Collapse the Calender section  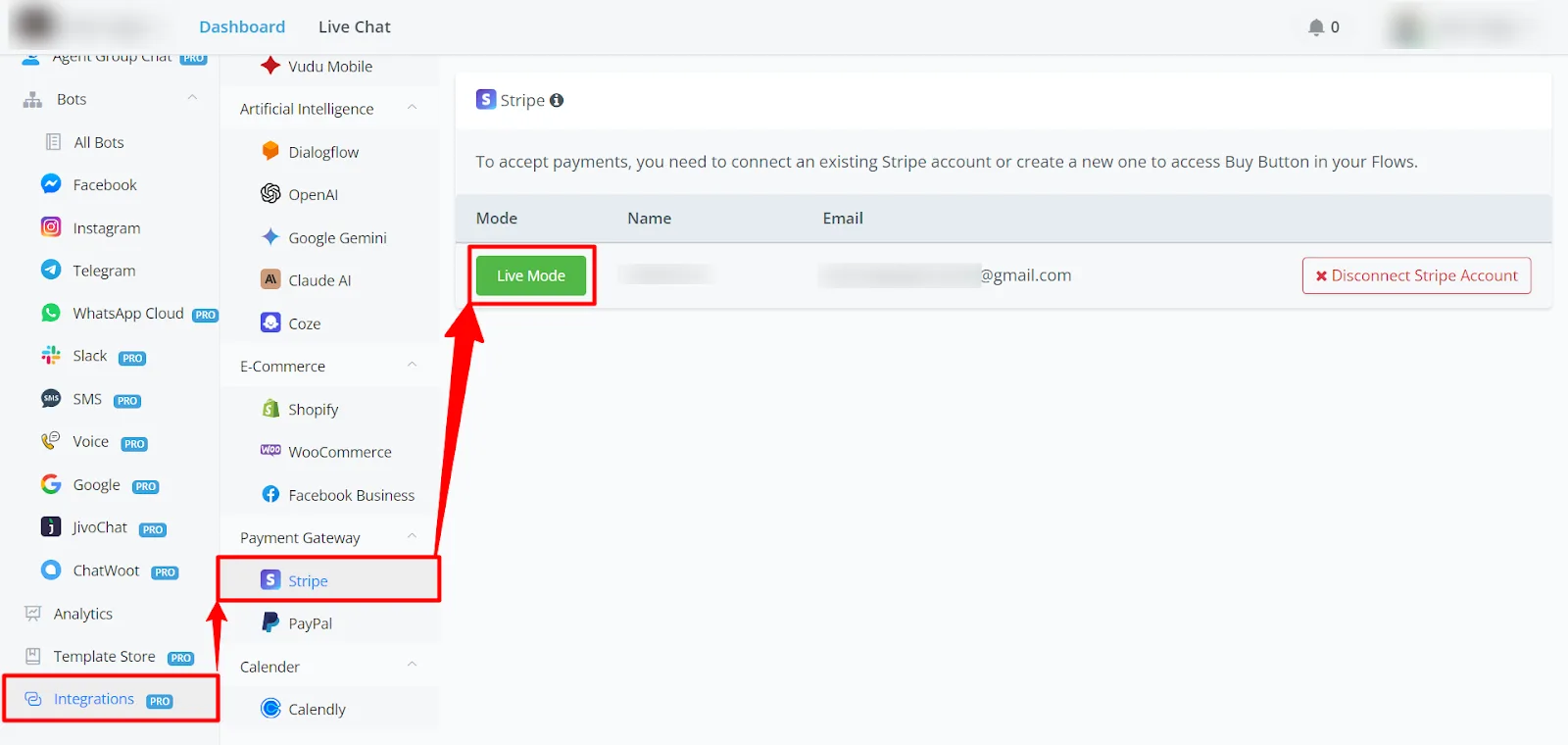(x=412, y=665)
